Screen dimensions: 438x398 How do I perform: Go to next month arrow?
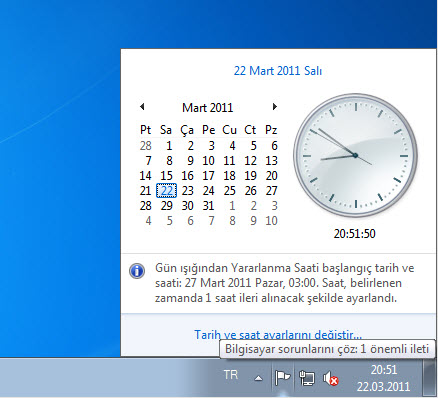click(x=275, y=107)
